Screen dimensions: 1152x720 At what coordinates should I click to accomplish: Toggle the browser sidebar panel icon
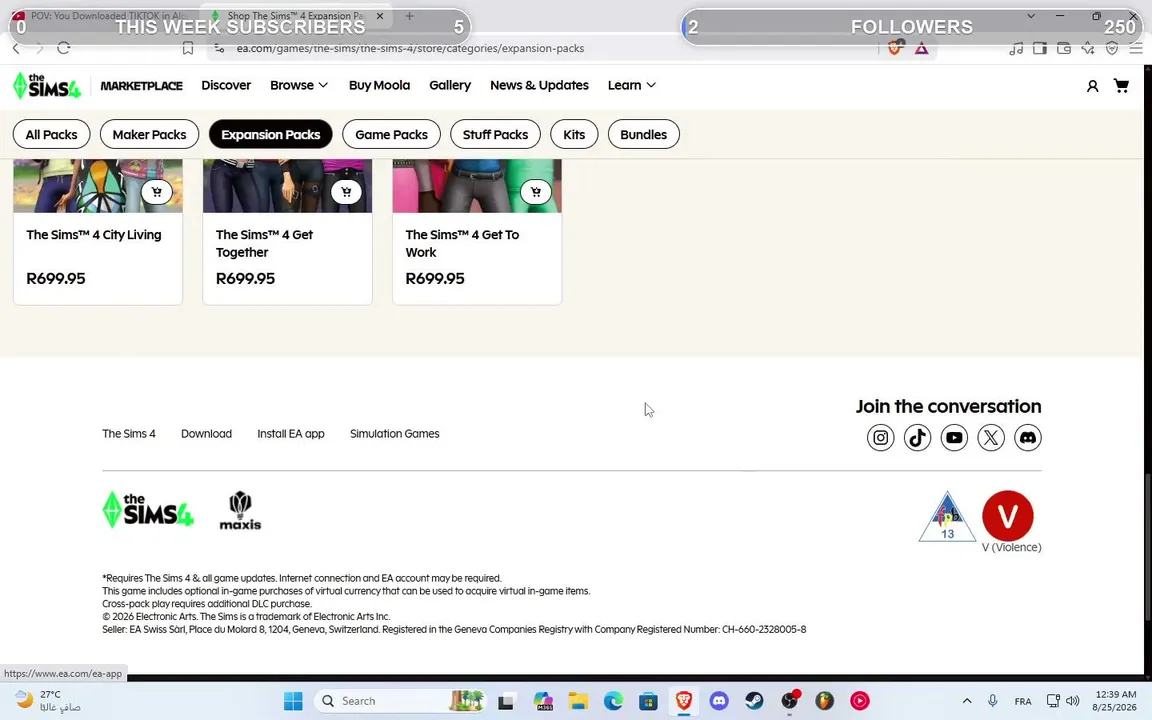1040,48
